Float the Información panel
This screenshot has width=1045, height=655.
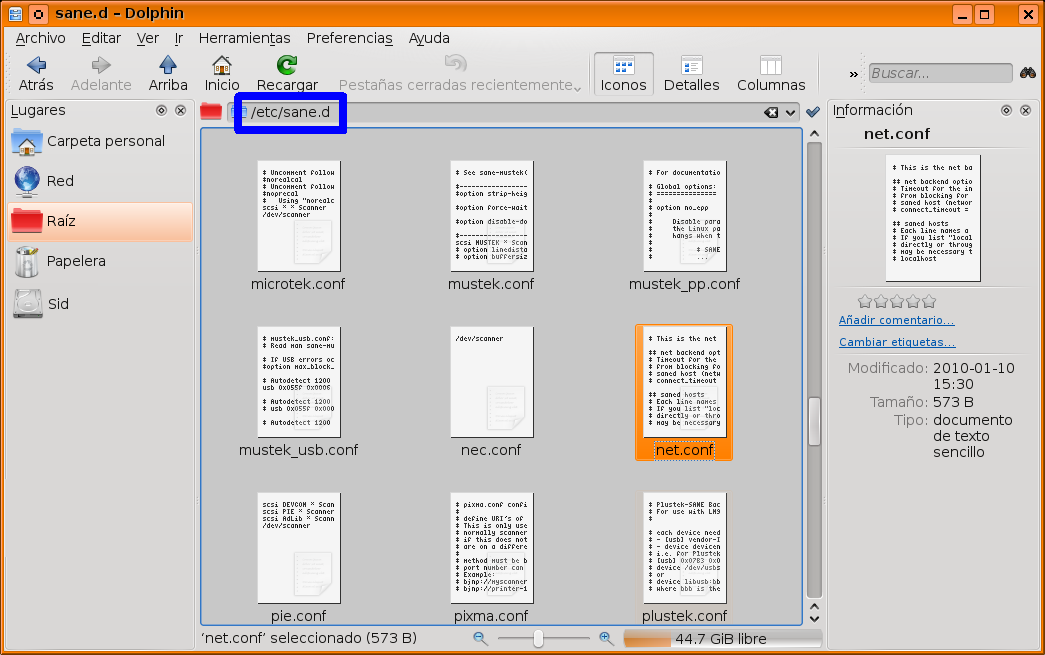[x=1006, y=111]
